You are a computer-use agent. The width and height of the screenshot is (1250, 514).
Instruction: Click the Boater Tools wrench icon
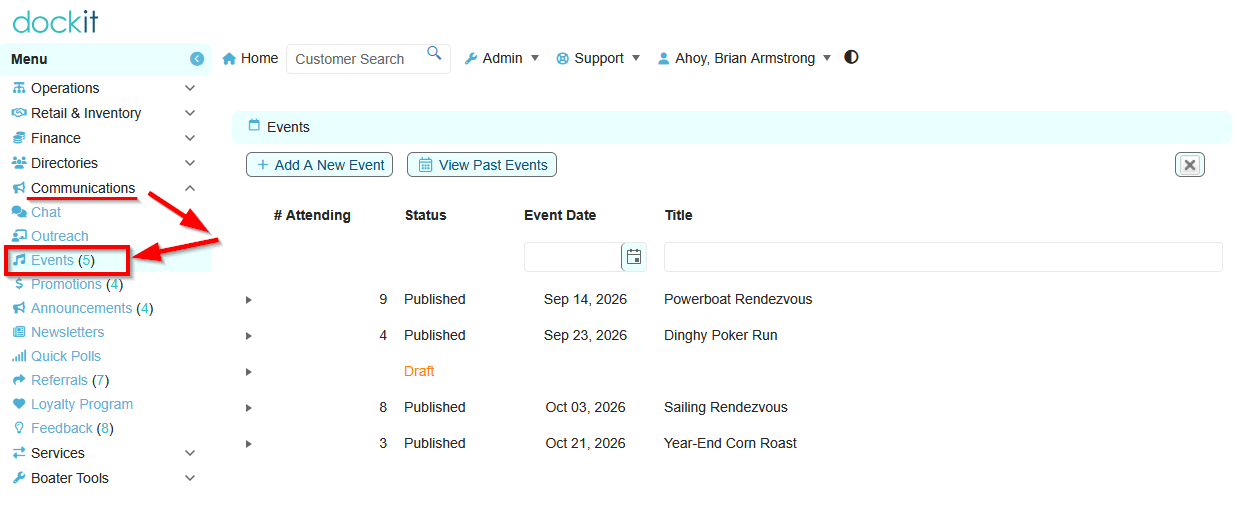pyautogui.click(x=19, y=478)
